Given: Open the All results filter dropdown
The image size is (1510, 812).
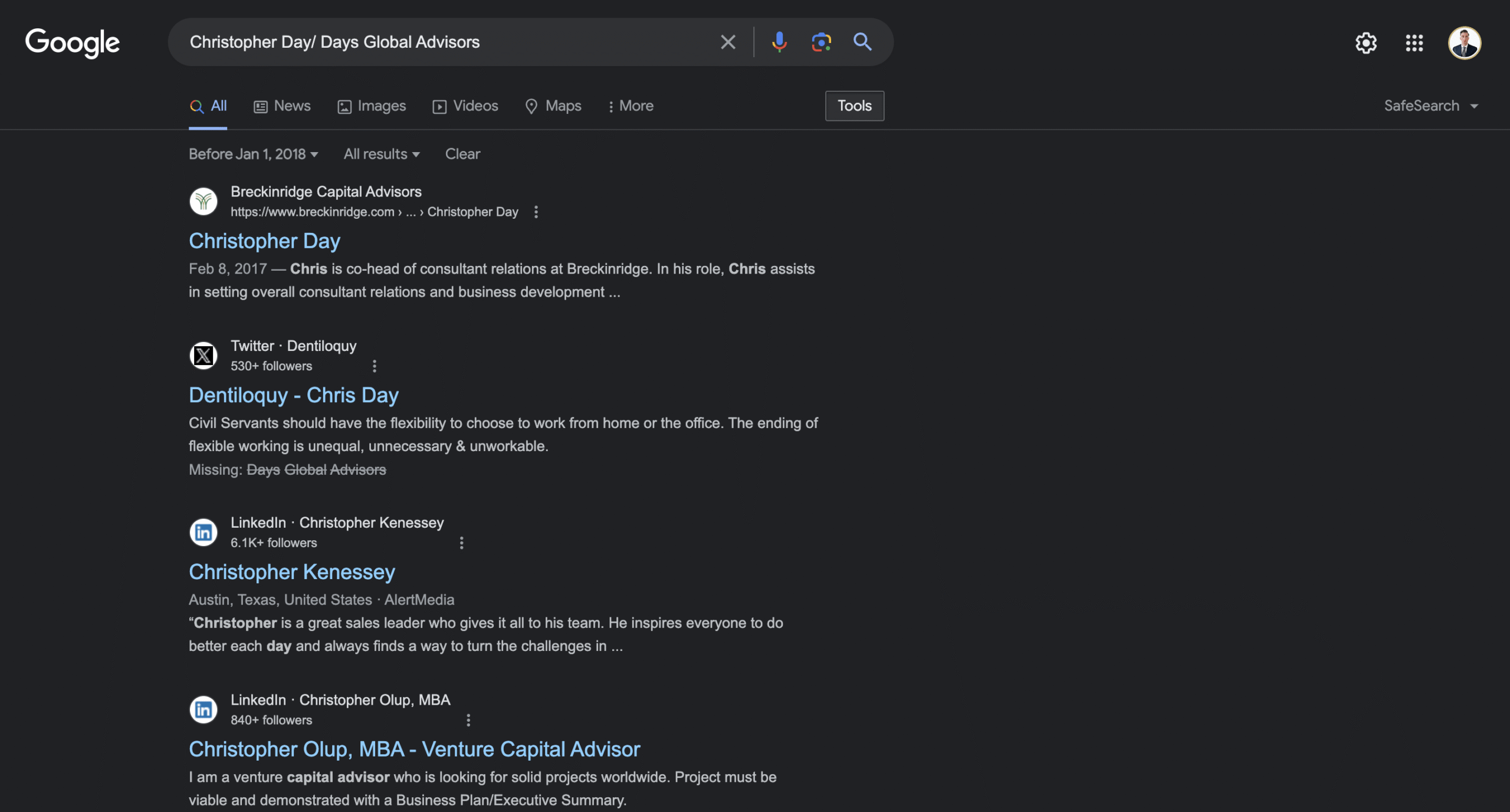Looking at the screenshot, I should tap(382, 154).
